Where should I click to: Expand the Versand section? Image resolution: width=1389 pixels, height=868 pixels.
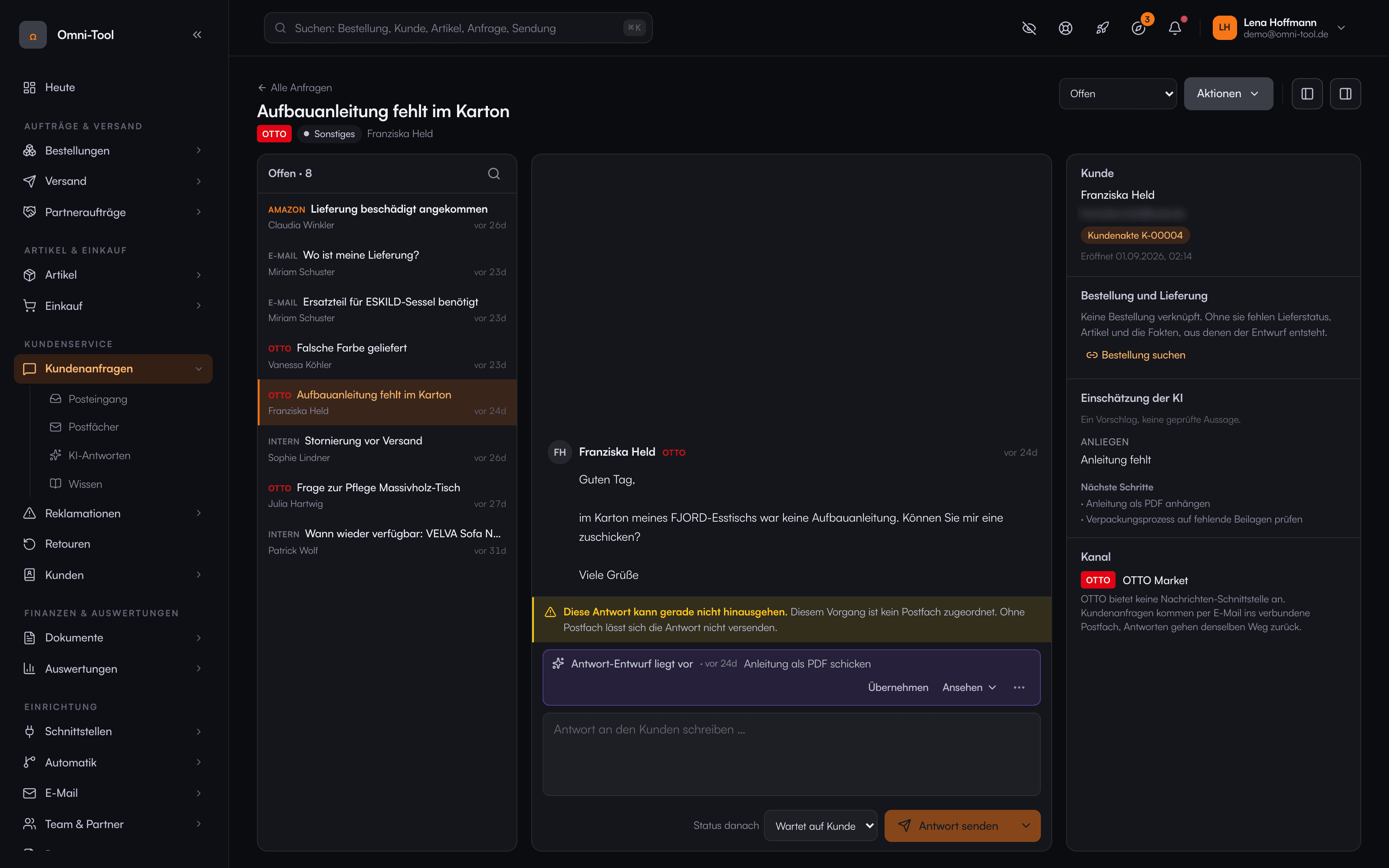(x=114, y=181)
